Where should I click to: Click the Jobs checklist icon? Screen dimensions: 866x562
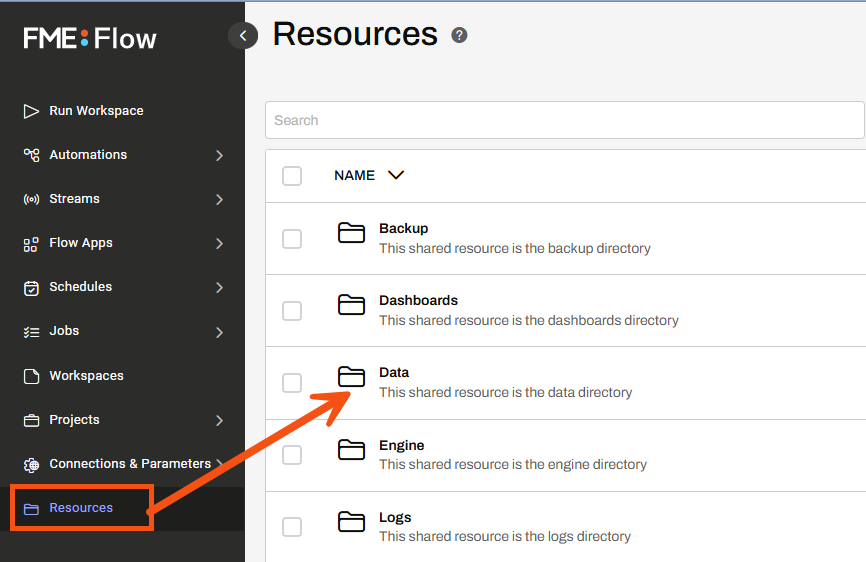31,332
